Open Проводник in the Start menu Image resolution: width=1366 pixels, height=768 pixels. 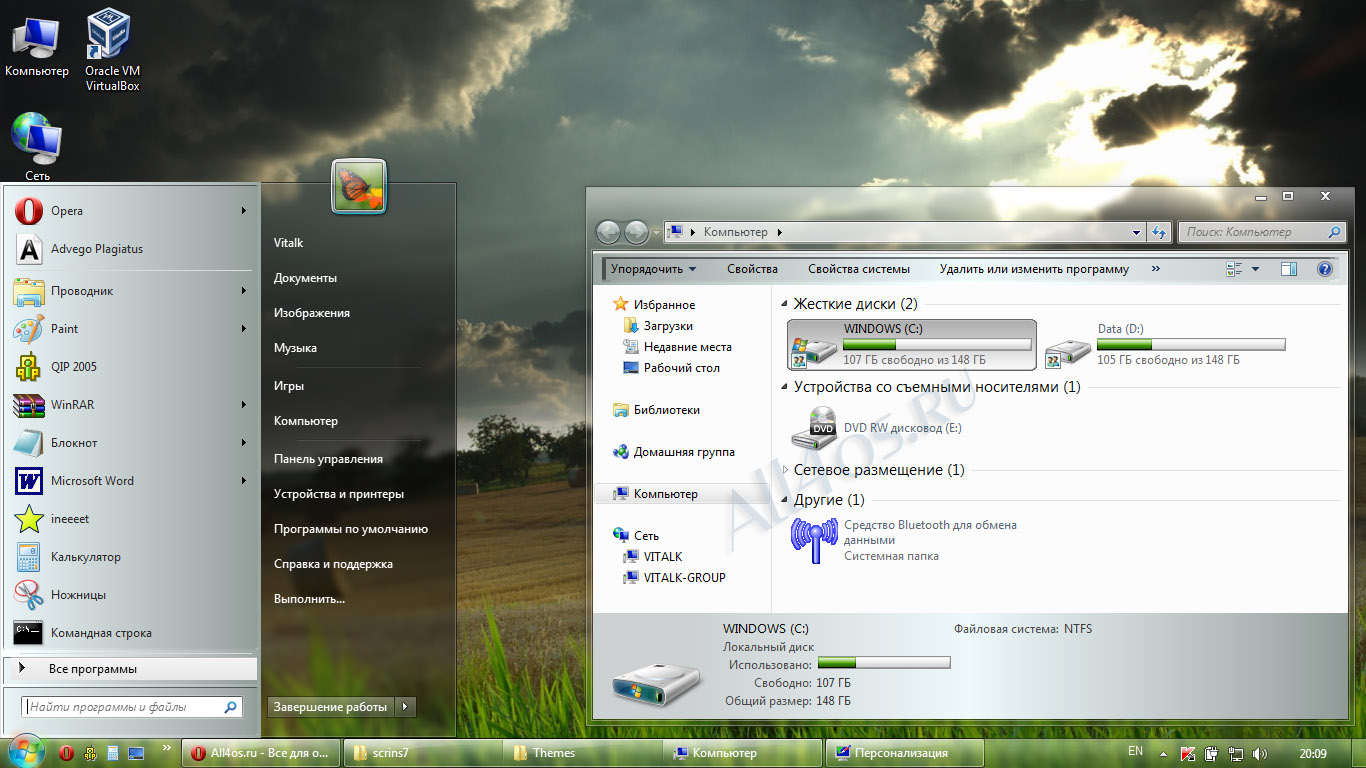pyautogui.click(x=130, y=291)
